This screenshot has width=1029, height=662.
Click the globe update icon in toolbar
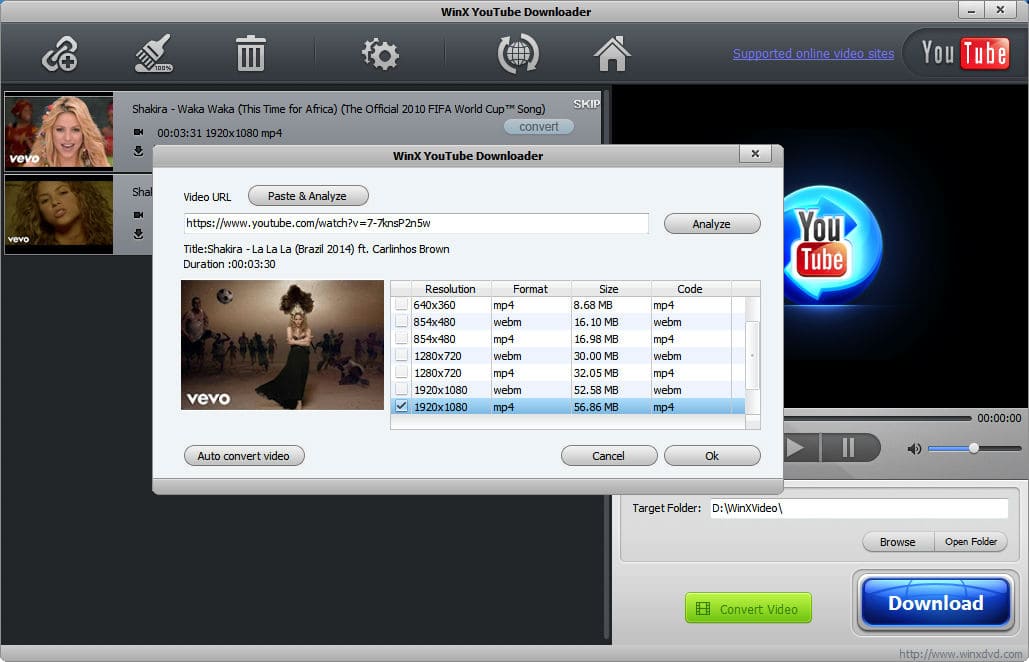pyautogui.click(x=518, y=54)
